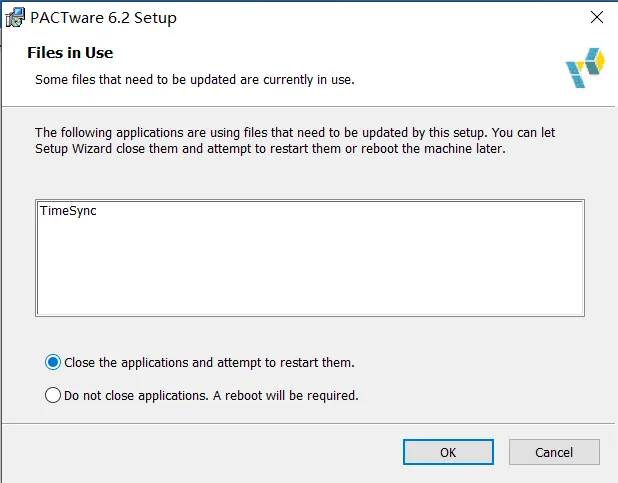
Task: Click empty space in the applications list box
Action: 310,270
